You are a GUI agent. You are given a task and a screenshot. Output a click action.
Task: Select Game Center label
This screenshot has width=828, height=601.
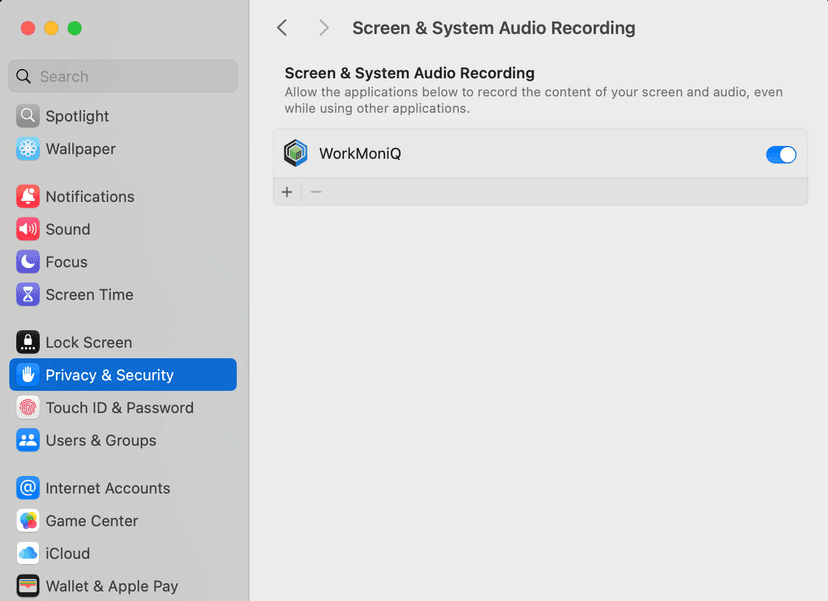point(92,521)
